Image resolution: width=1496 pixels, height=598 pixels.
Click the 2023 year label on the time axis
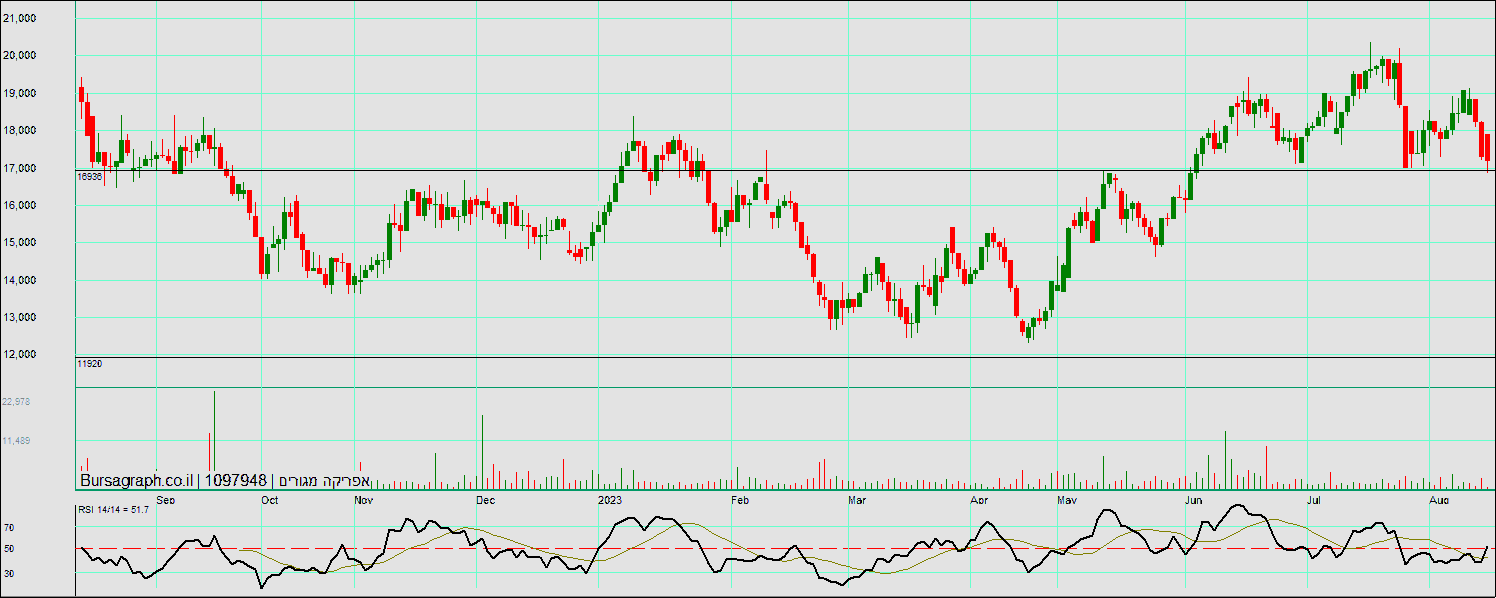point(610,498)
